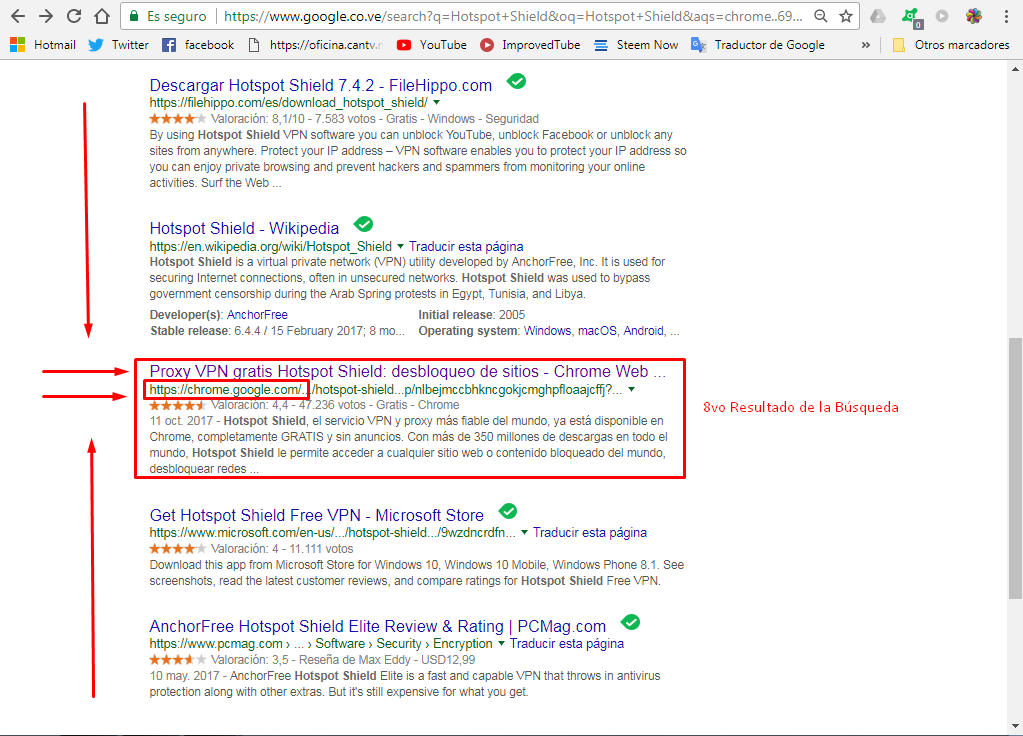Expand the arrow after the en.wikipedia.org URL
Viewport: 1023px width, 736px height.
coord(401,247)
